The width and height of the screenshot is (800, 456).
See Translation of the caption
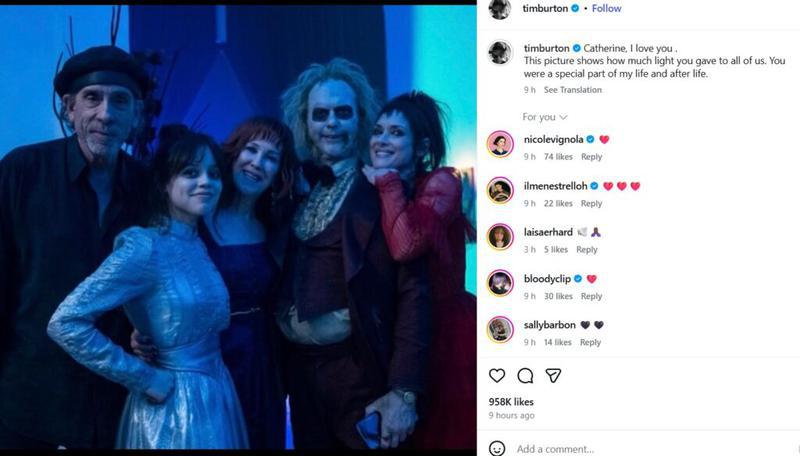(x=572, y=90)
